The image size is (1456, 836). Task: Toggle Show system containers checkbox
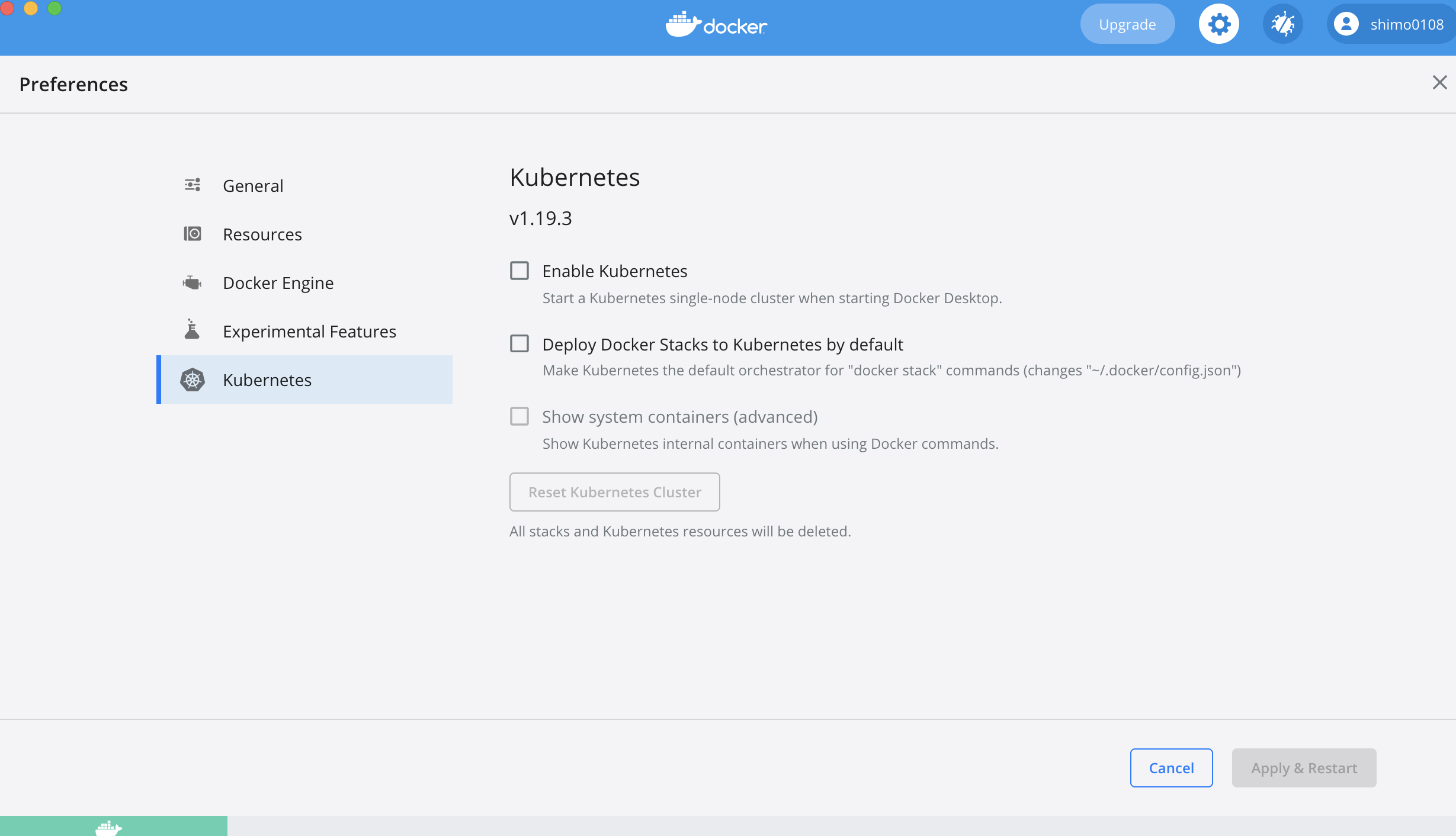[x=519, y=416]
